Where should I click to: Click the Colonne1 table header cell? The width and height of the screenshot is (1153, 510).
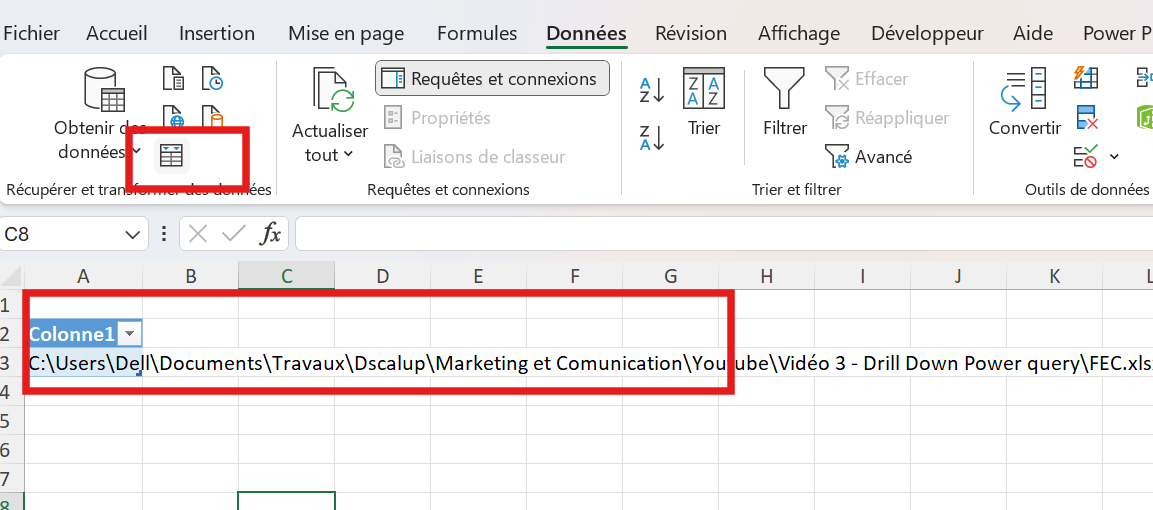click(83, 334)
